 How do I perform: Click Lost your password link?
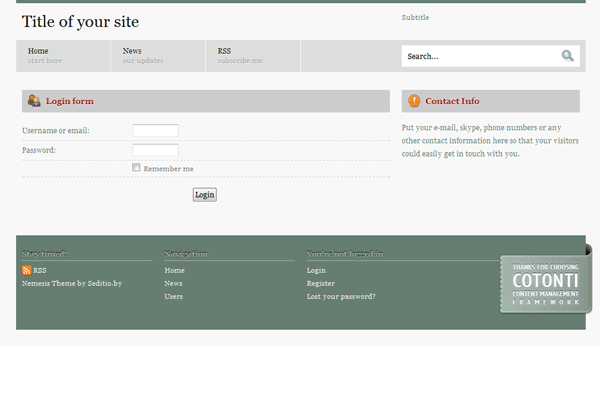(x=341, y=297)
